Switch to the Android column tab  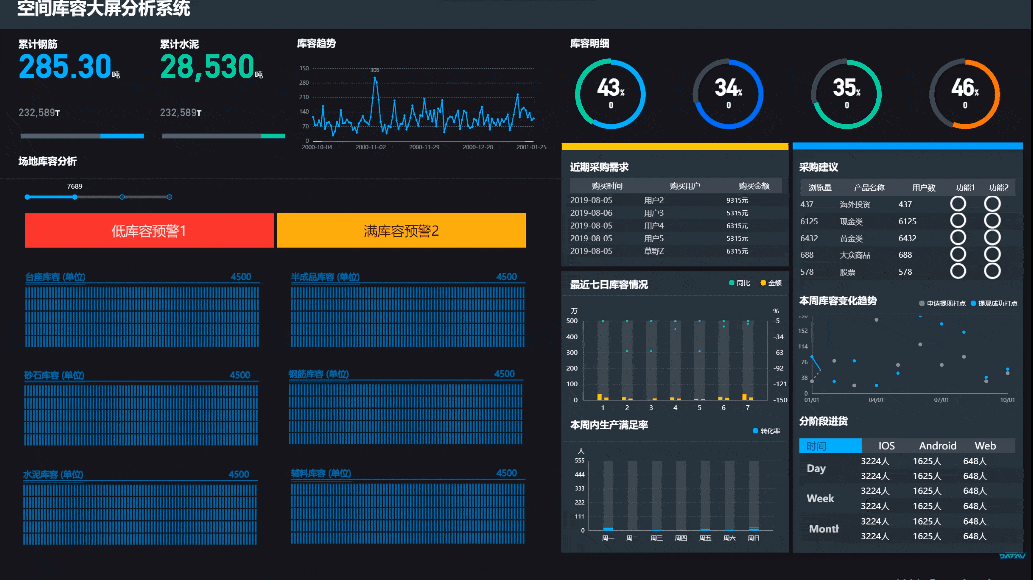[x=937, y=446]
